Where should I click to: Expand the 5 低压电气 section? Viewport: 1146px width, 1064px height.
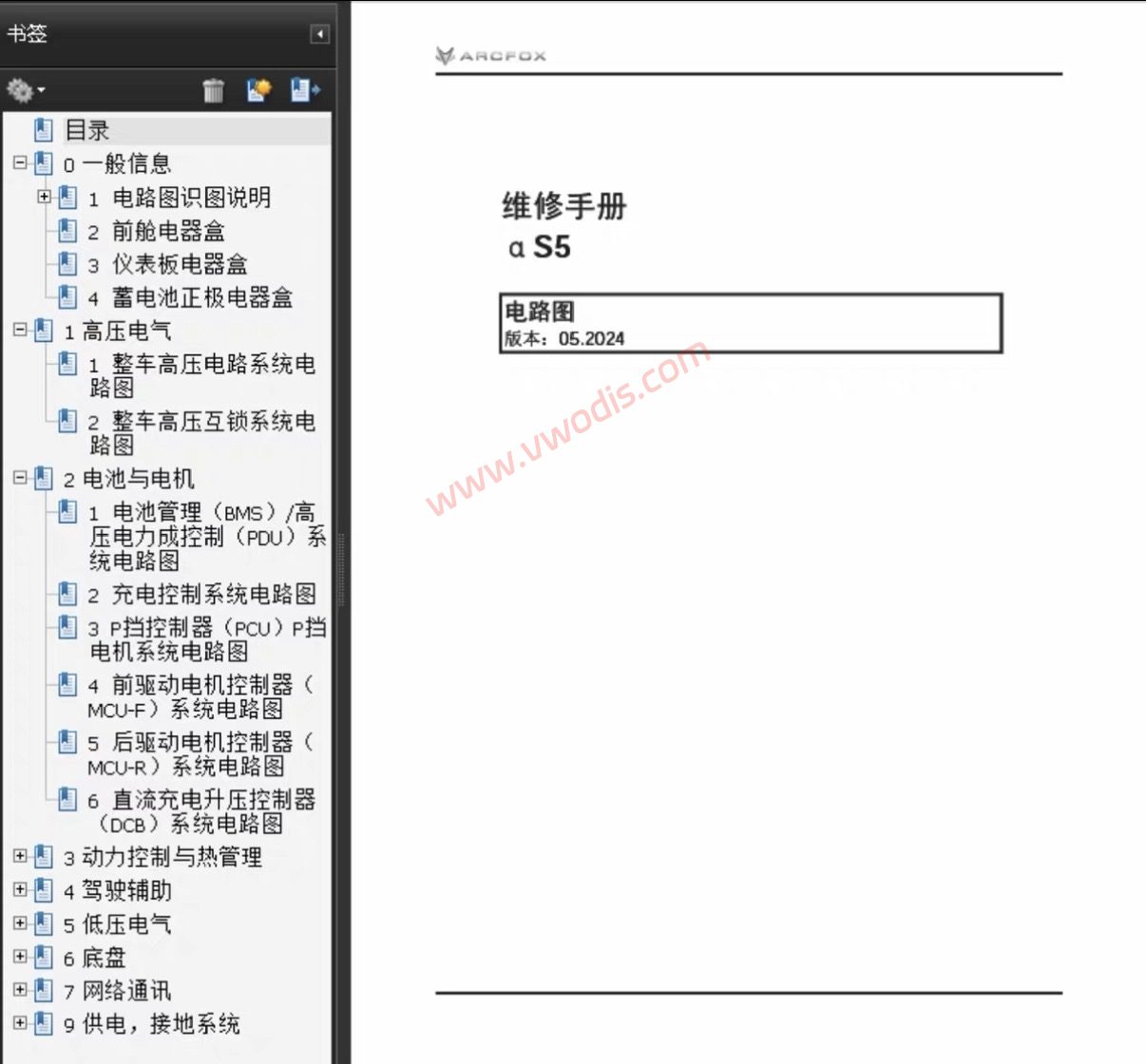[x=20, y=923]
